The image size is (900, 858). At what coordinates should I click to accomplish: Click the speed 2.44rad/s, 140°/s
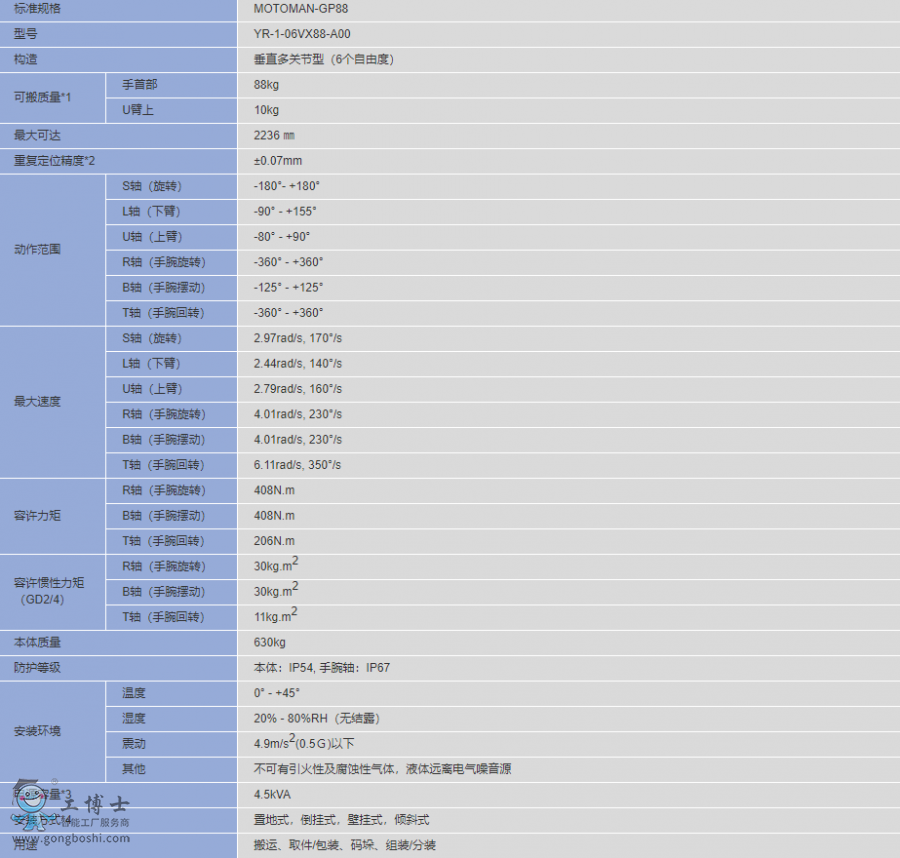point(298,363)
